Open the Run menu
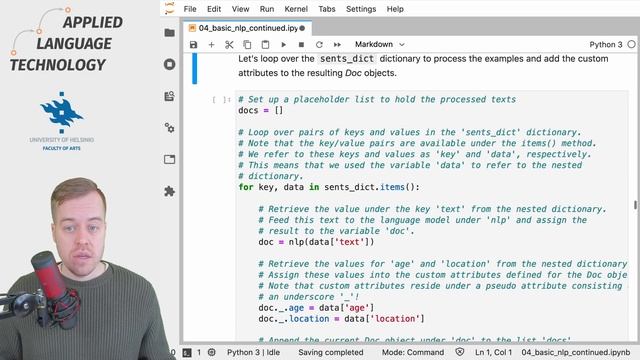This screenshot has width=640, height=360. pos(267,9)
